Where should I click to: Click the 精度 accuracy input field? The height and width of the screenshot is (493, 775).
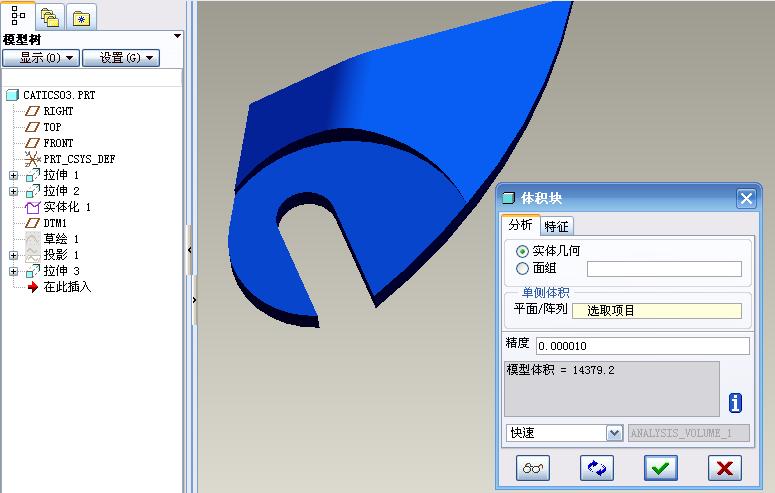(642, 346)
